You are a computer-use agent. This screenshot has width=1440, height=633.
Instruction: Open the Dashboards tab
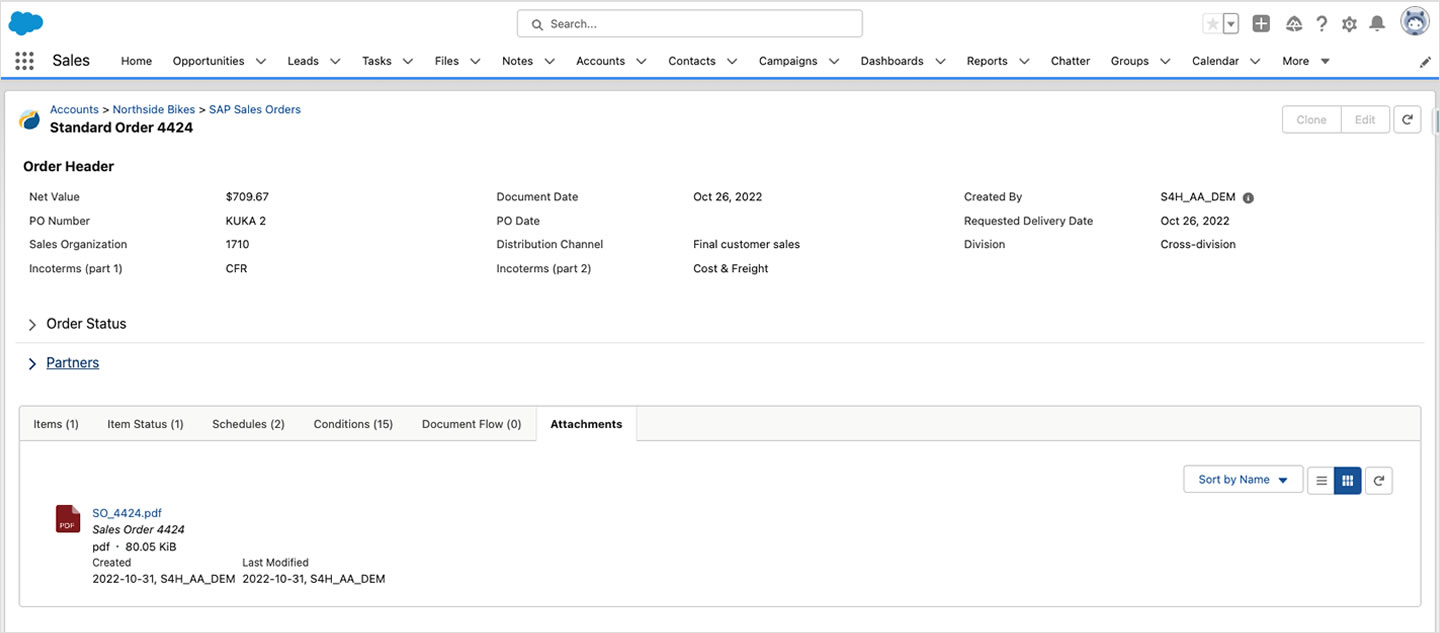pos(892,61)
